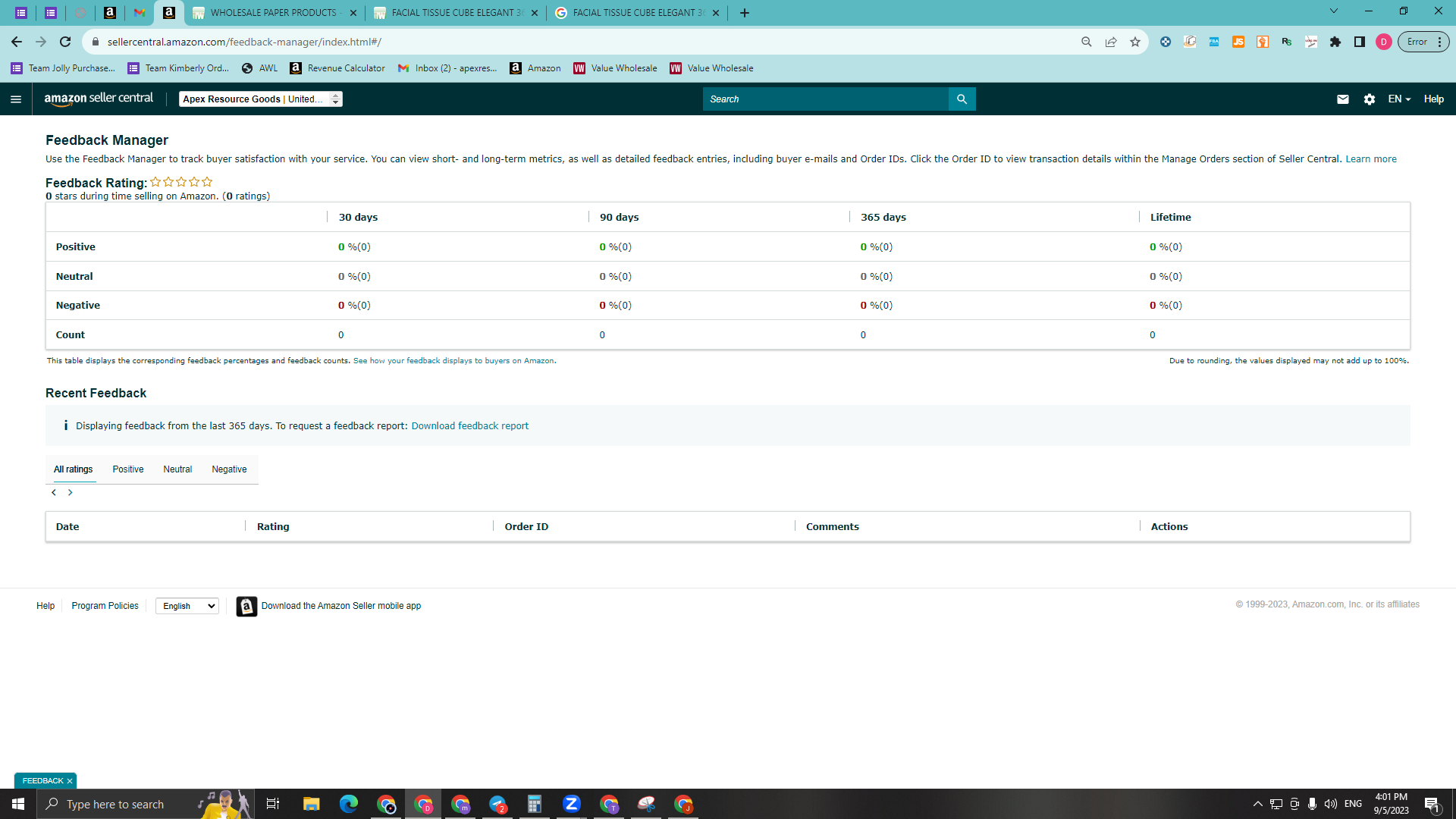The width and height of the screenshot is (1456, 819).
Task: Click the Learn more link
Action: (x=1371, y=159)
